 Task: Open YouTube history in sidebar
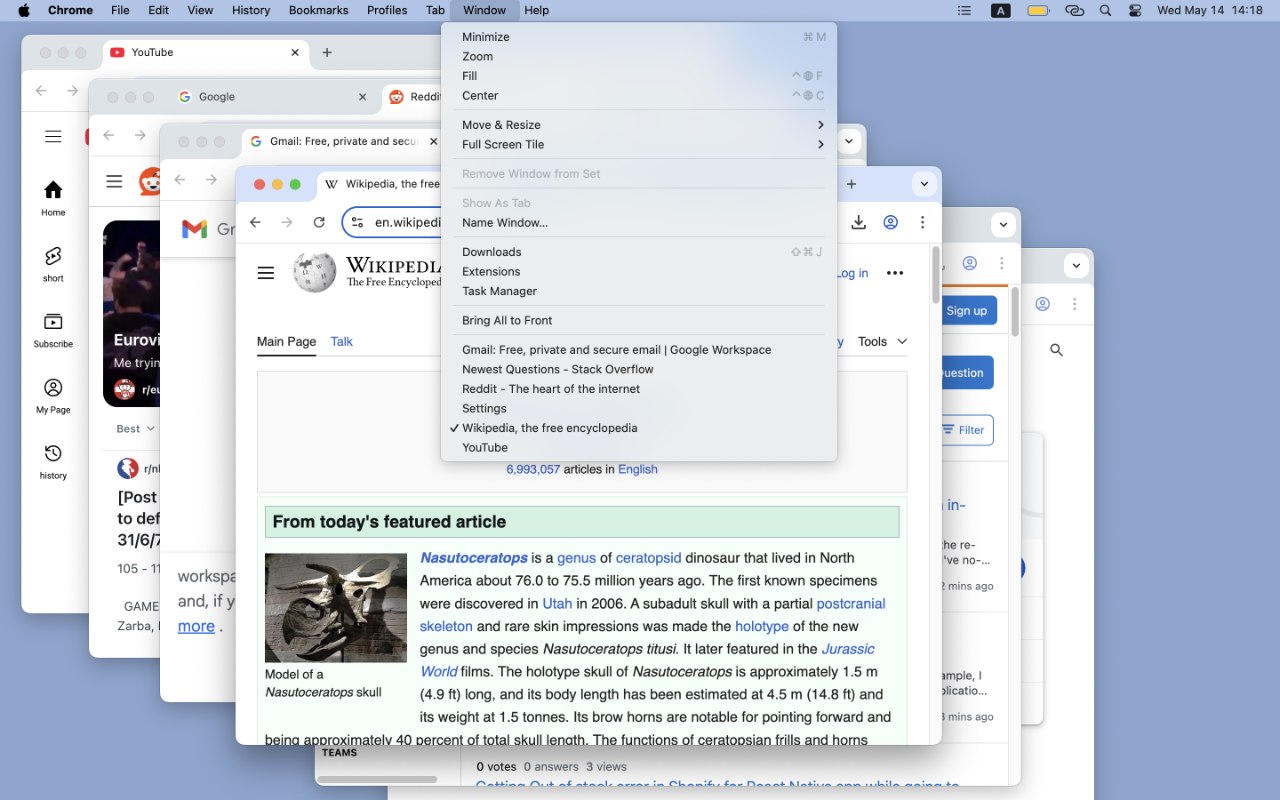53,461
